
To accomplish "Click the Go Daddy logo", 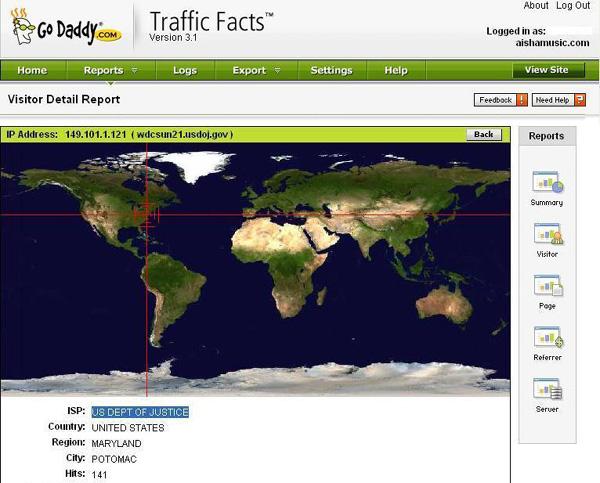I will (x=67, y=28).
